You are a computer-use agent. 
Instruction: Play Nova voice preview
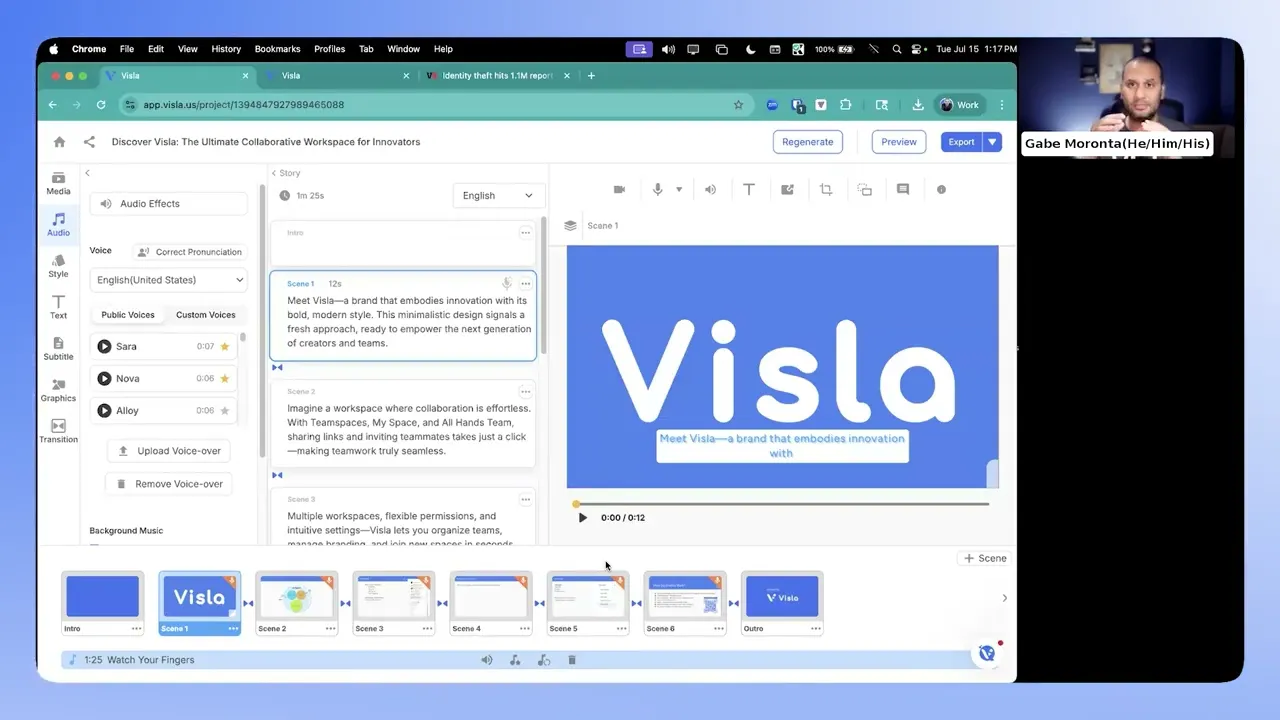[104, 378]
